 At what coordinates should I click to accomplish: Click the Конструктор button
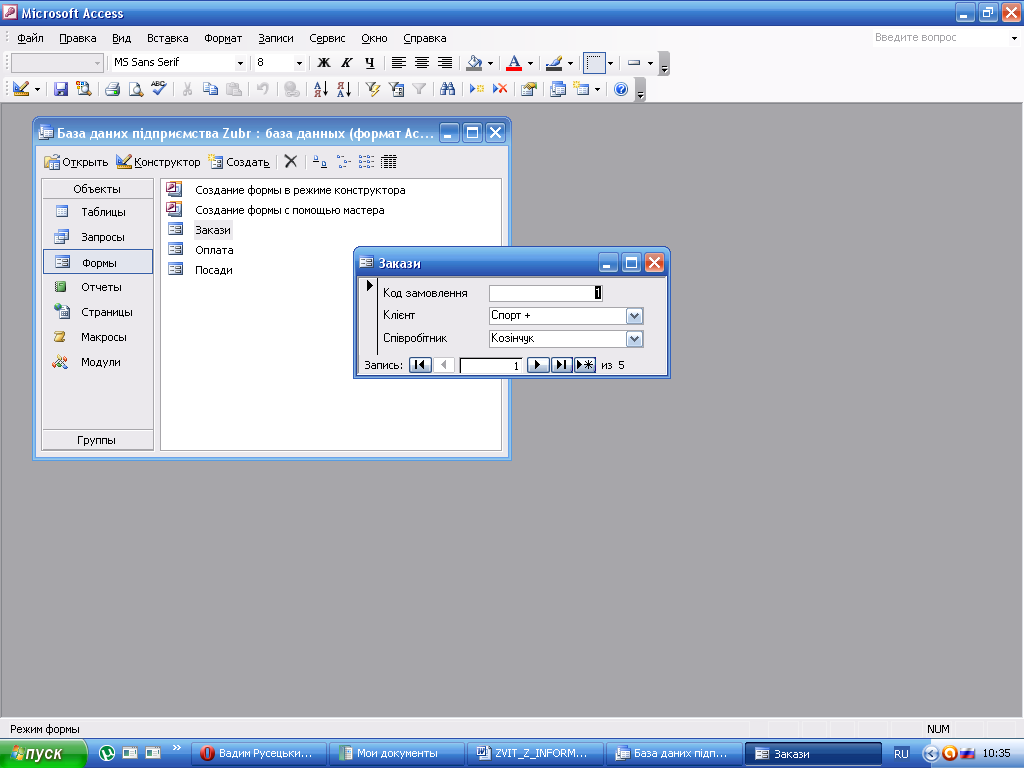tap(158, 162)
